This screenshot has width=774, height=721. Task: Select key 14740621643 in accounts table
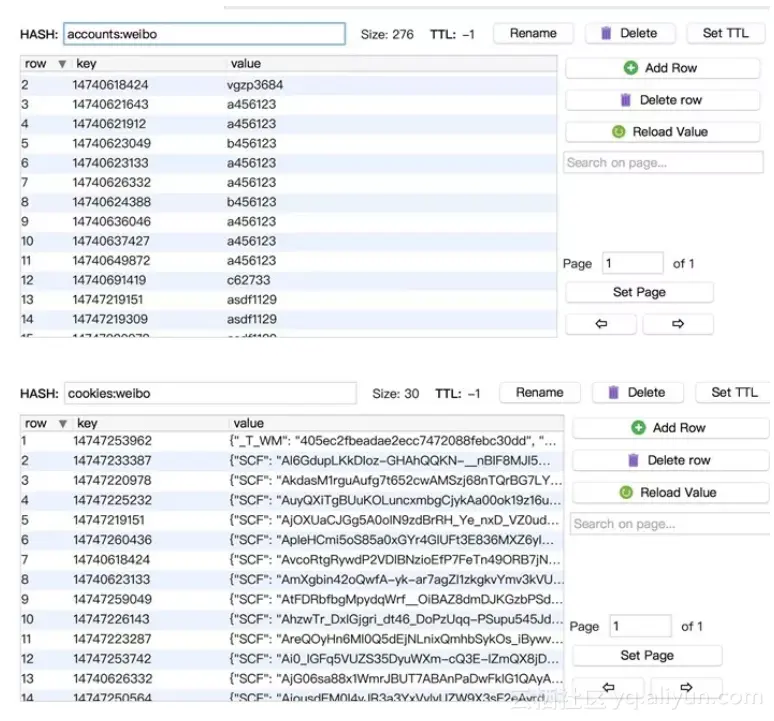[110, 104]
